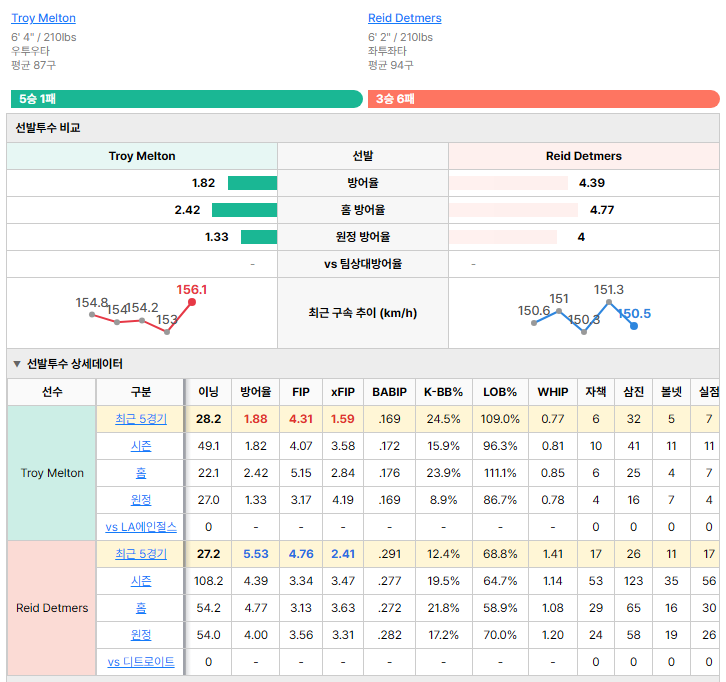The width and height of the screenshot is (726, 682).
Task: Click the green 1.82 ERA bar
Action: [x=252, y=183]
